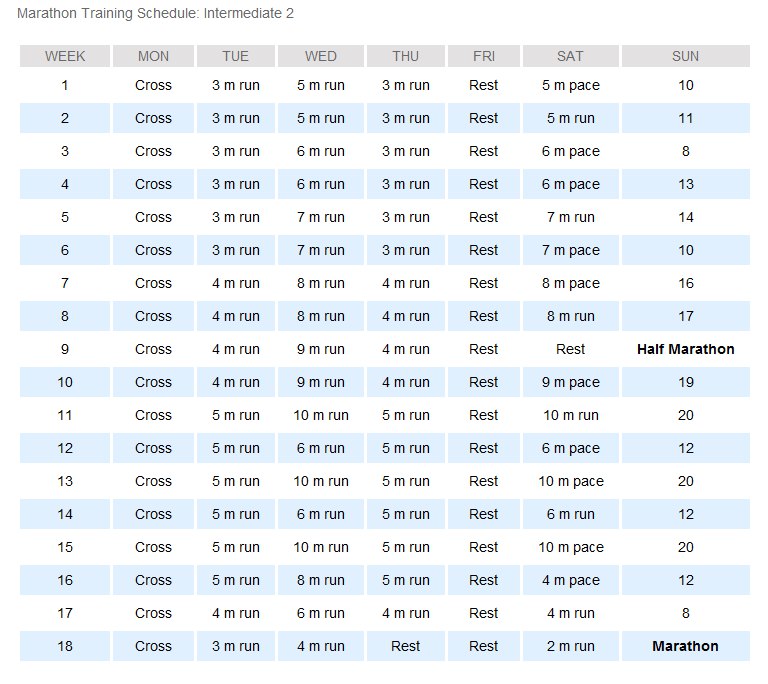Screen dimensions: 768x684
Task: Click Wednesday's '10 m run' in week 11
Action: pyautogui.click(x=321, y=415)
